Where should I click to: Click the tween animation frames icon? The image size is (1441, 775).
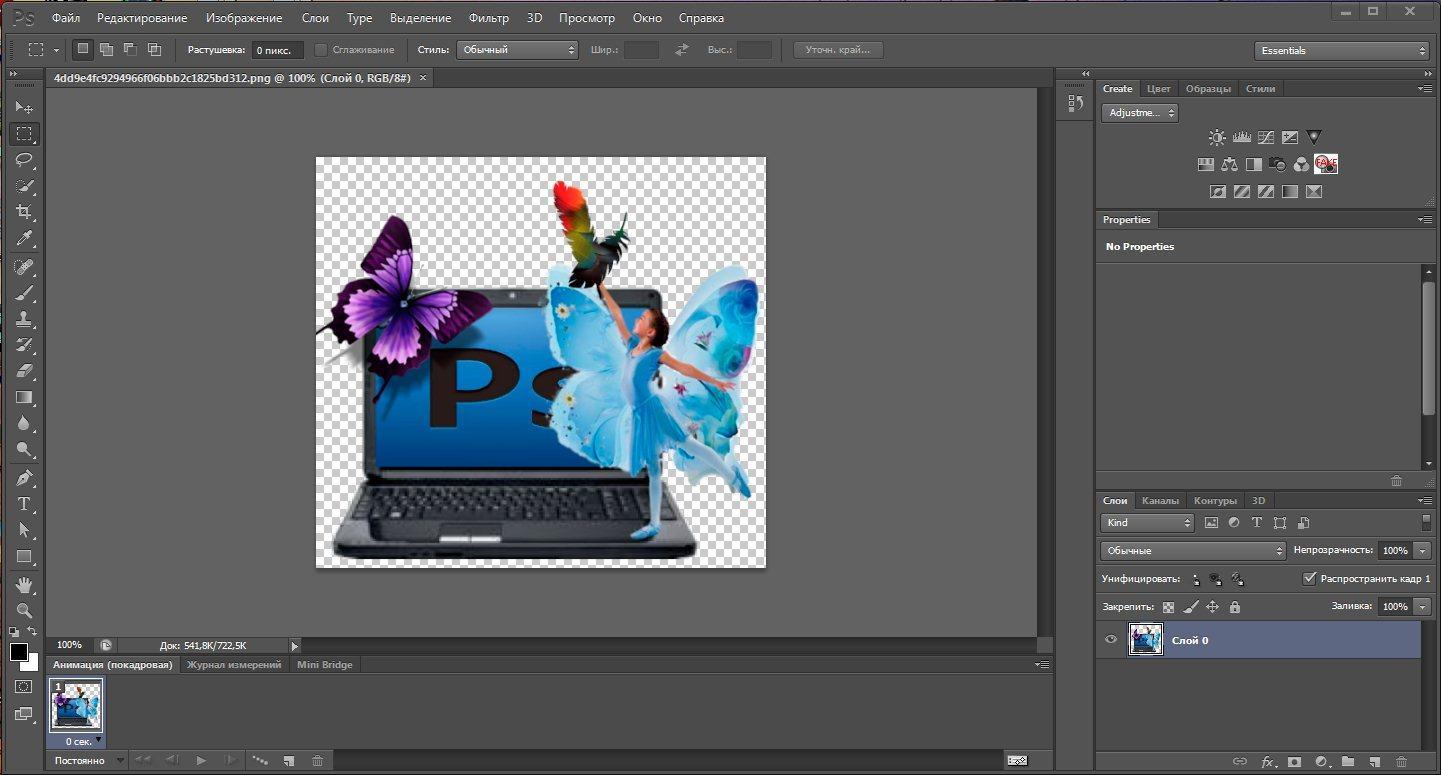click(x=261, y=761)
